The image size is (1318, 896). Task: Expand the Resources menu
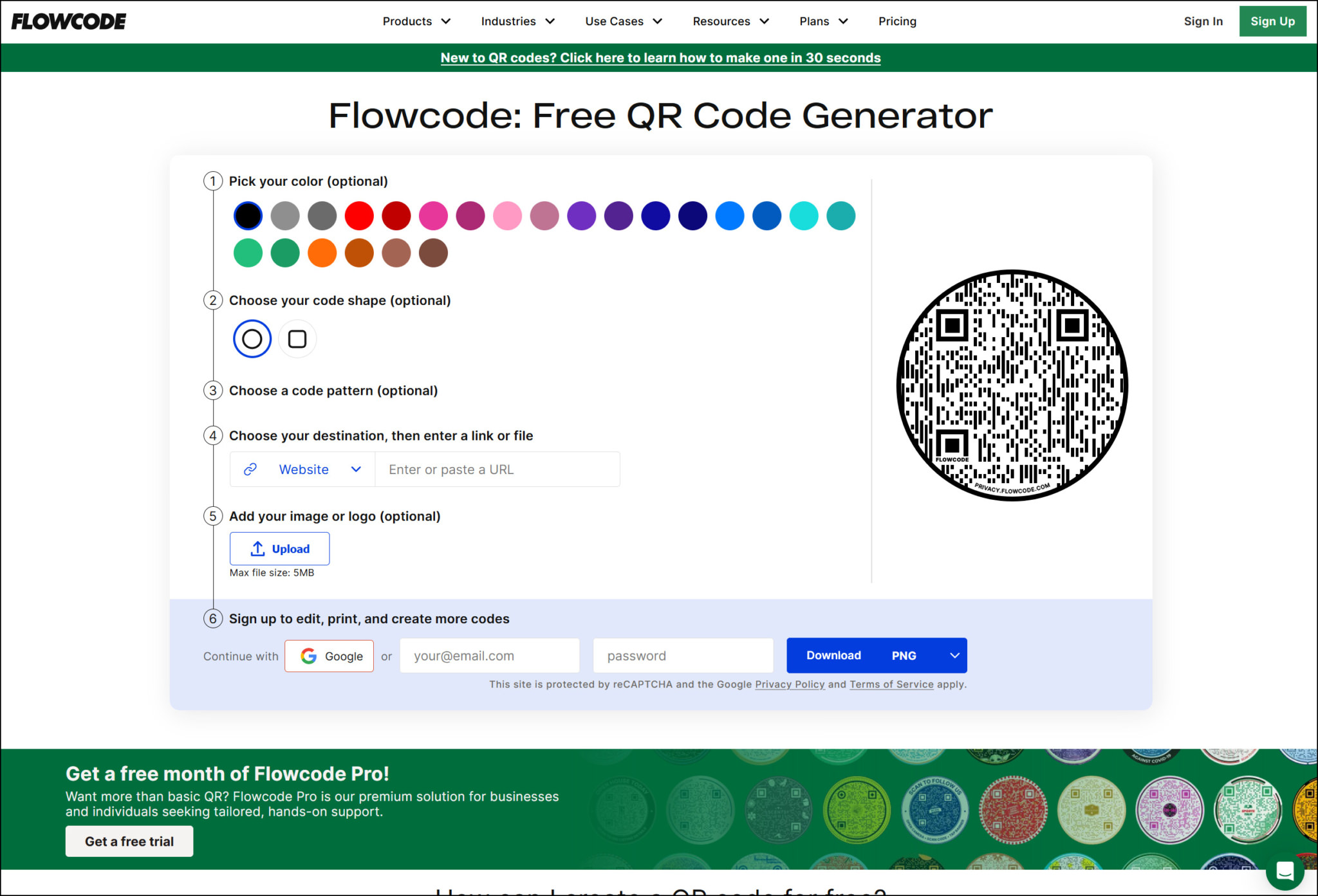pos(731,21)
